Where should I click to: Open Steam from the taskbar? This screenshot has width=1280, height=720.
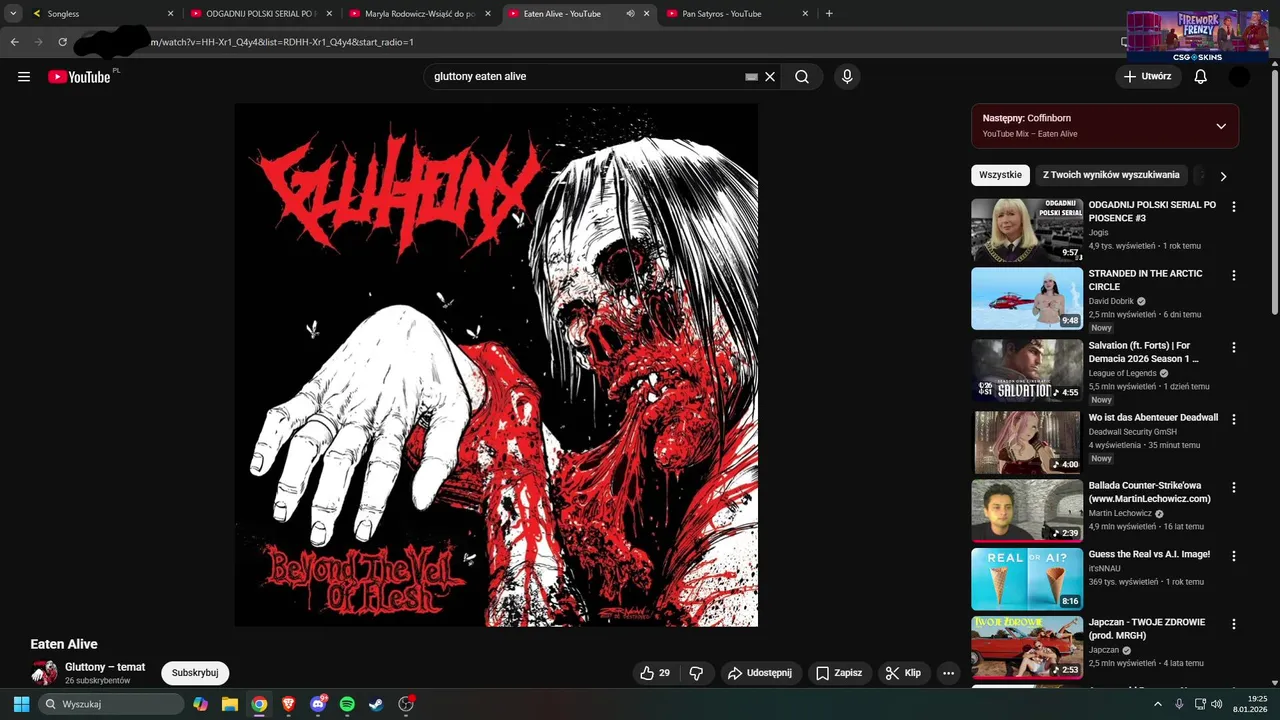(x=376, y=704)
